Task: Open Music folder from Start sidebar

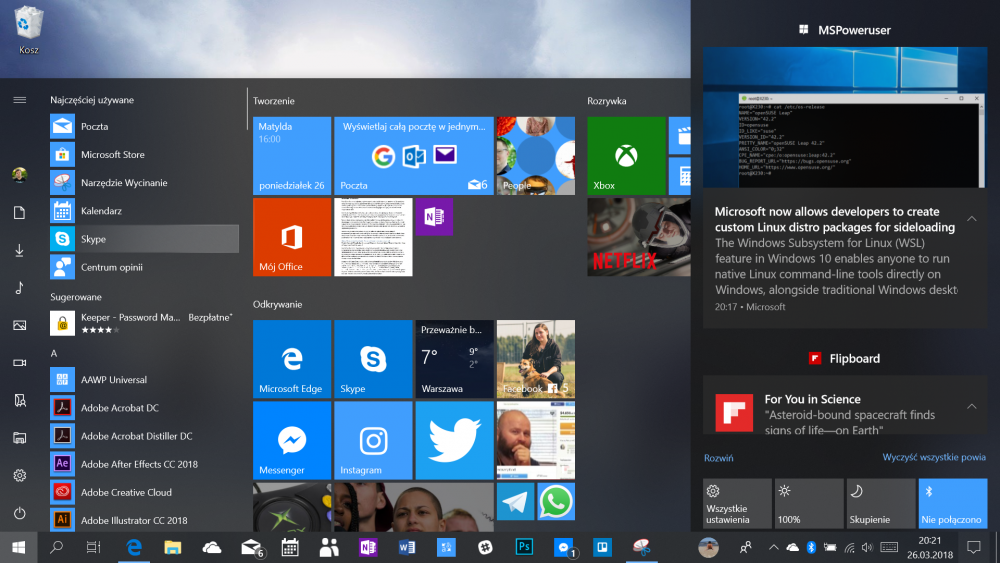Action: point(20,288)
